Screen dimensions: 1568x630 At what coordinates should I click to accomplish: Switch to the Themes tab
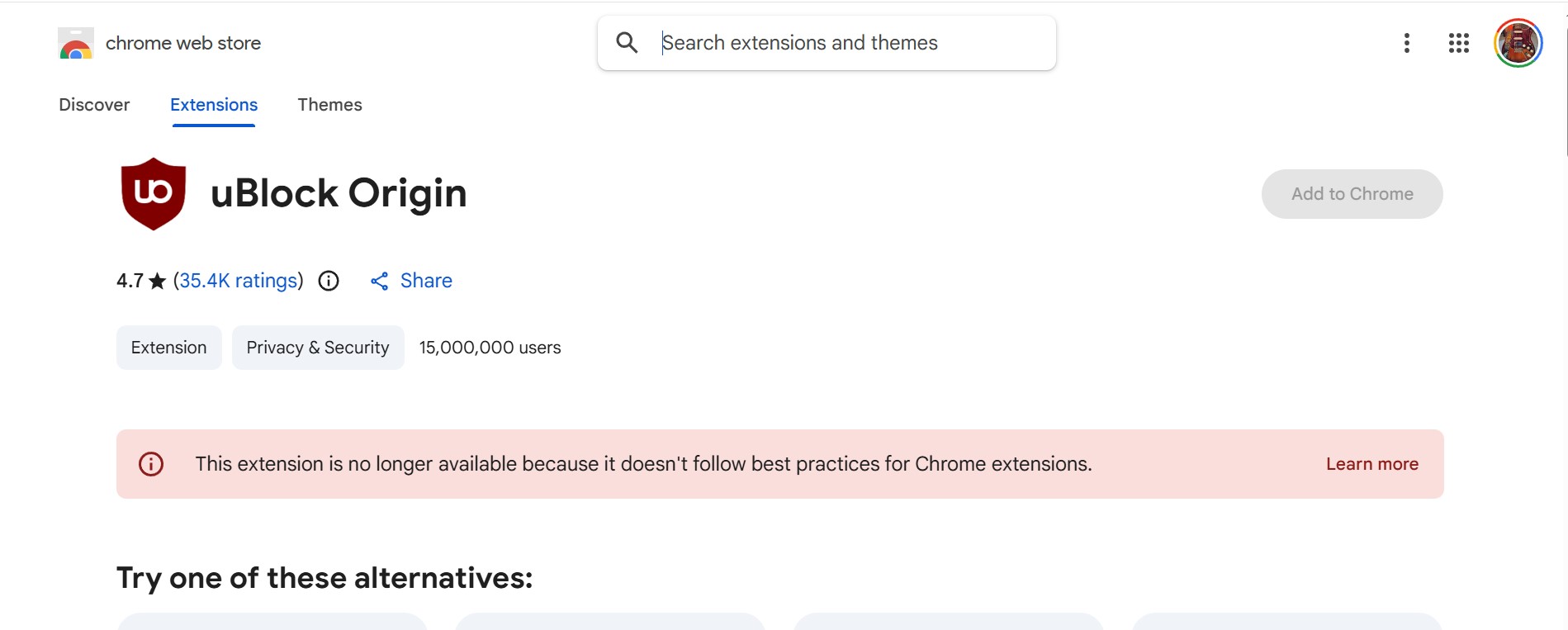click(329, 105)
